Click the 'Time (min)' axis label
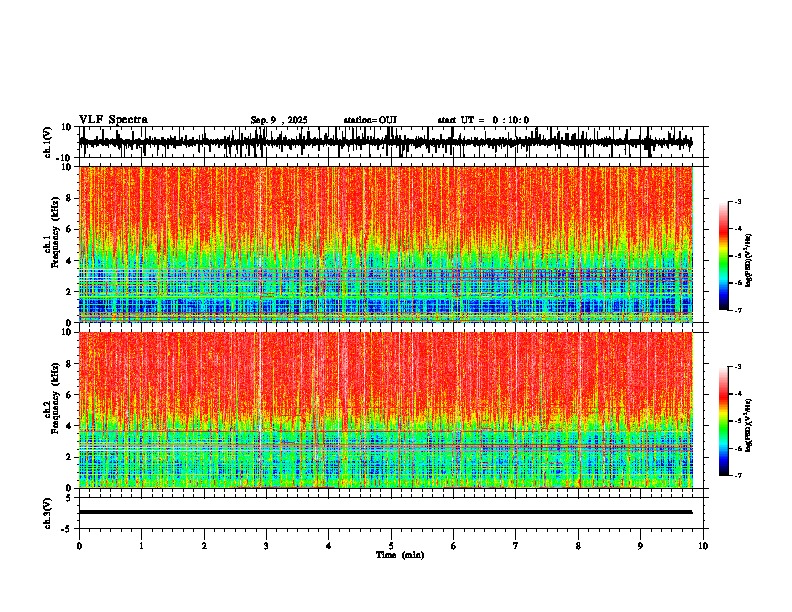 [400, 555]
